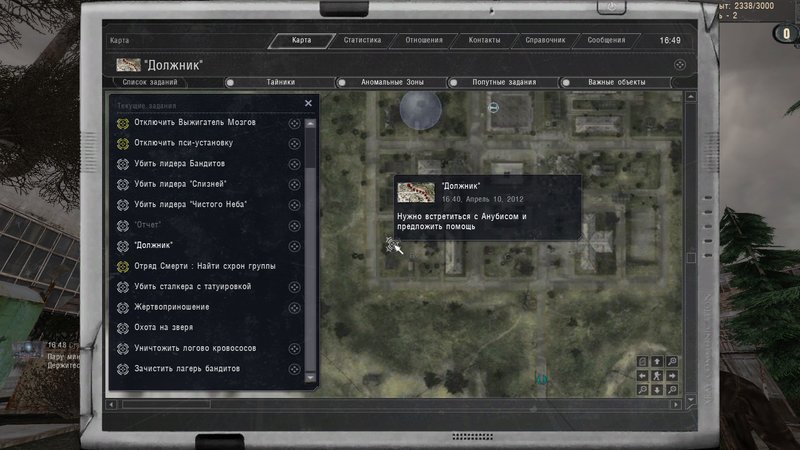Pan the map left with arrow button
Viewport: 800px width, 450px height.
[x=642, y=376]
